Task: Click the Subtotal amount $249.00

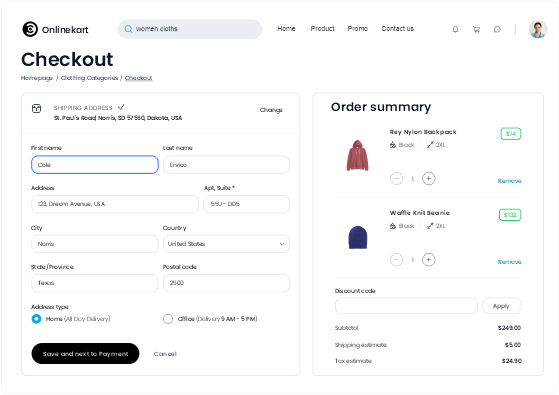Action: click(509, 328)
